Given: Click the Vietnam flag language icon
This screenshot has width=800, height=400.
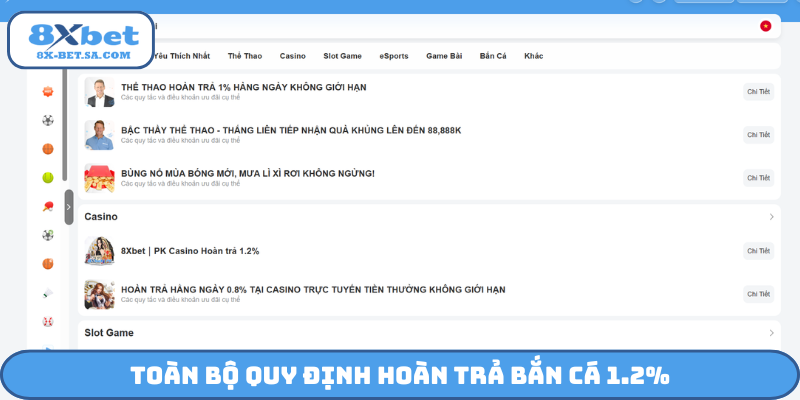Looking at the screenshot, I should (x=765, y=26).
